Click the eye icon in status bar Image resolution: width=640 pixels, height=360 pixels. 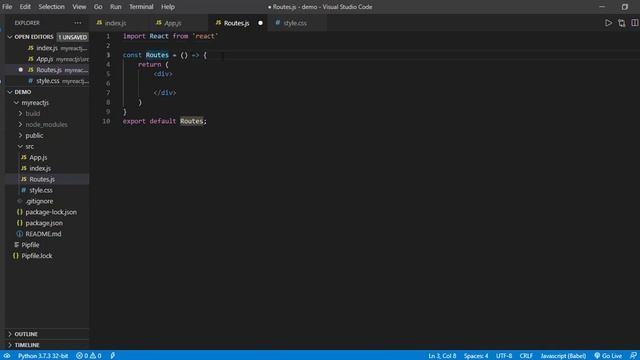pyautogui.click(x=7, y=356)
